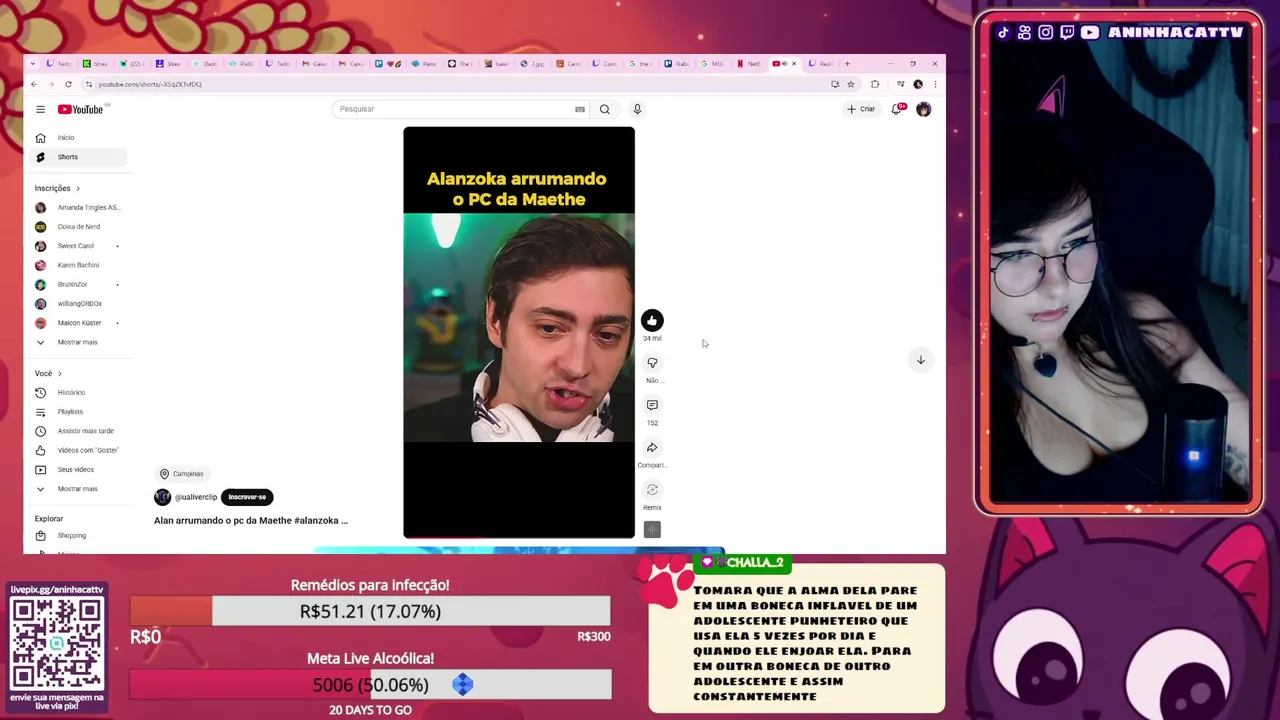The image size is (1280, 720).
Task: Click the Criar create button
Action: 861,109
